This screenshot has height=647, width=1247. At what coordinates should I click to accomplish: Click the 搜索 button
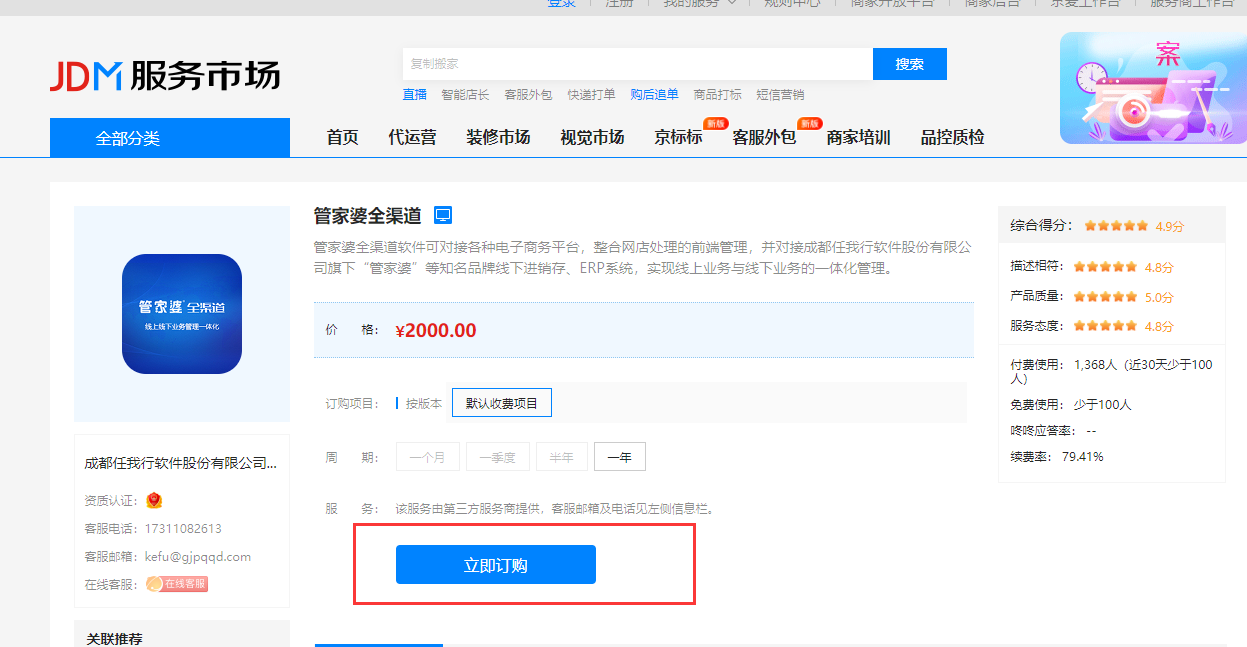point(910,64)
